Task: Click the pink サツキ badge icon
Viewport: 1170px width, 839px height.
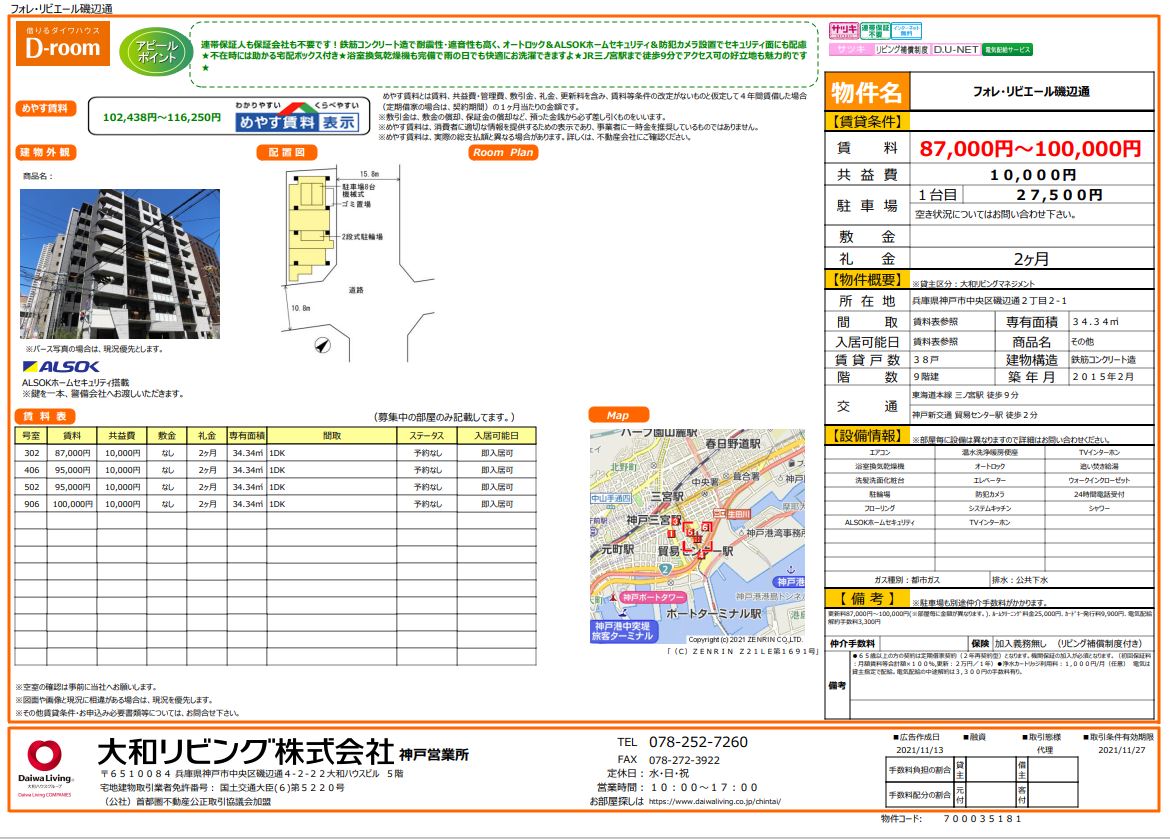Action: point(843,31)
